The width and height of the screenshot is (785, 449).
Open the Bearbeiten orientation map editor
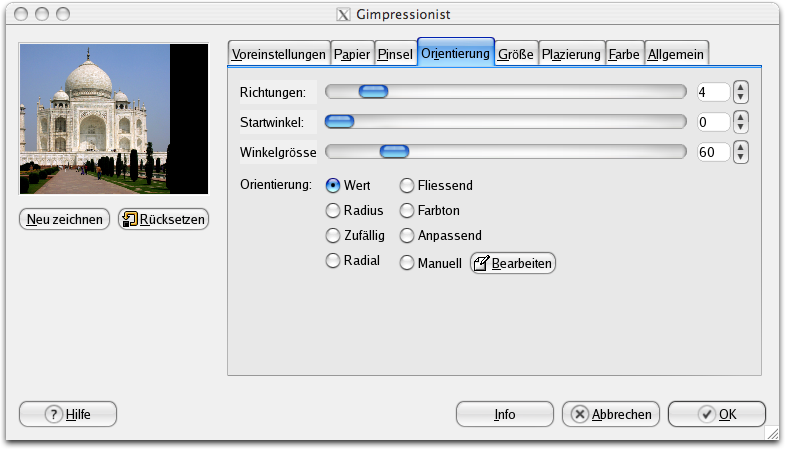(x=513, y=263)
